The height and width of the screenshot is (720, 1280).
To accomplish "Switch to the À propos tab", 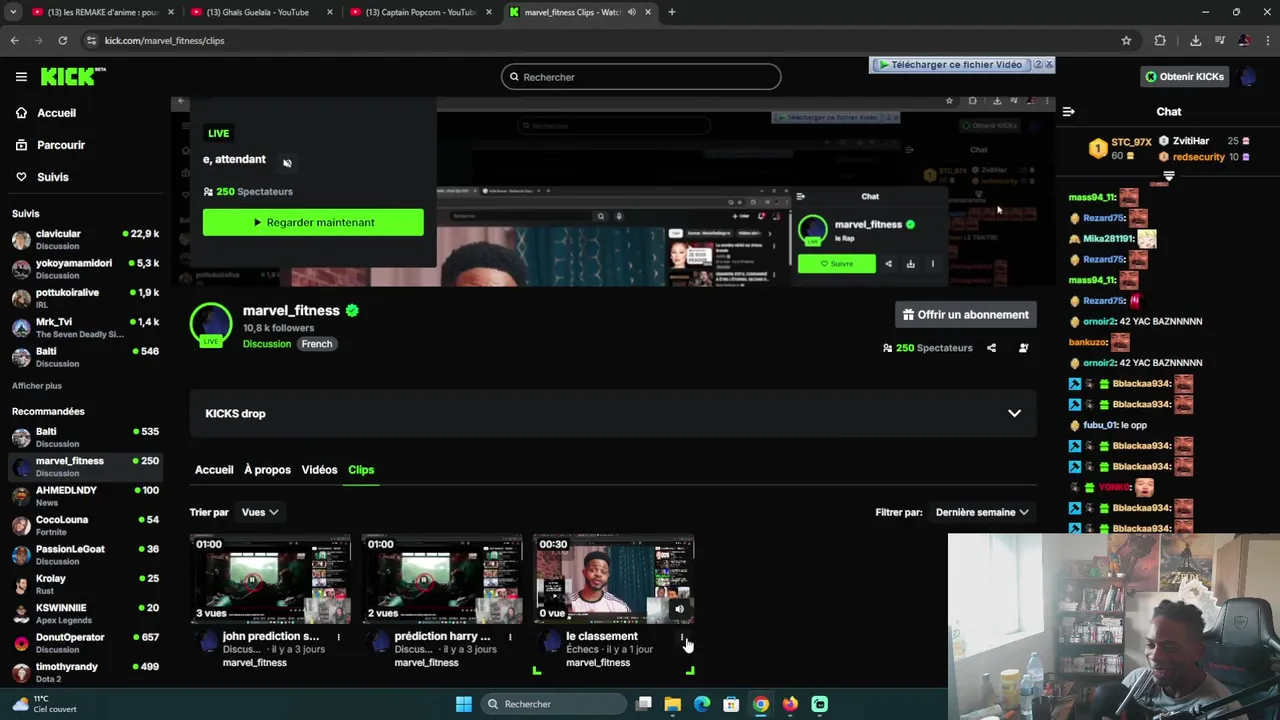I will click(267, 470).
